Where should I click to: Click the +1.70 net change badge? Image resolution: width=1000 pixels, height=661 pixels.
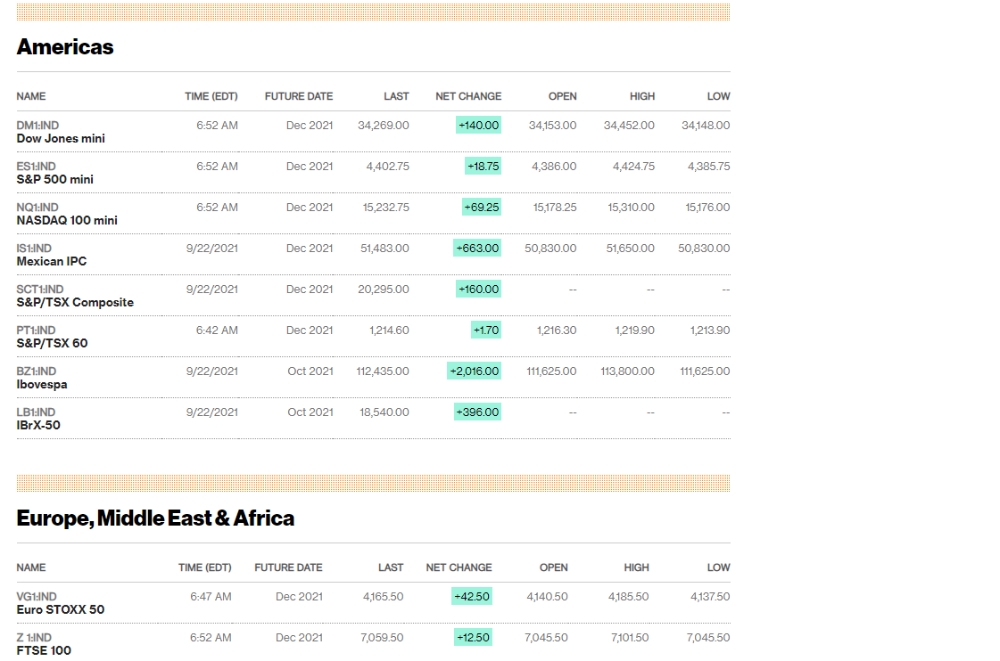pyautogui.click(x=486, y=330)
